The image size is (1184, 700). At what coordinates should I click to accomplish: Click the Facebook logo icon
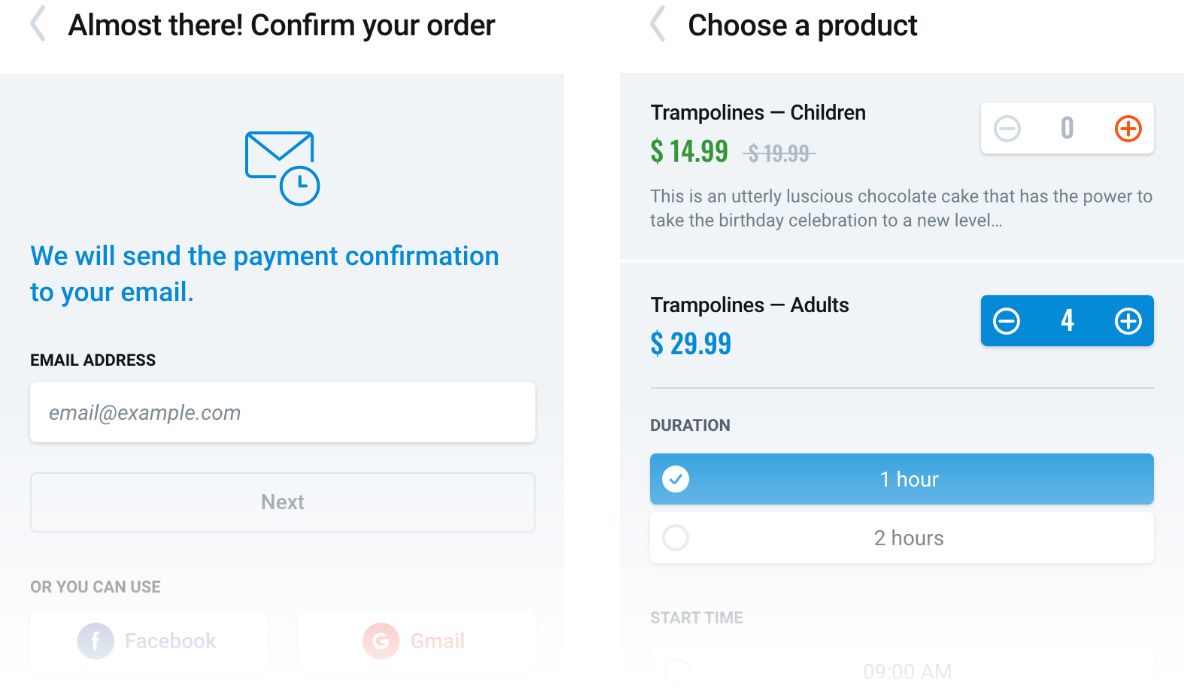tap(96, 641)
